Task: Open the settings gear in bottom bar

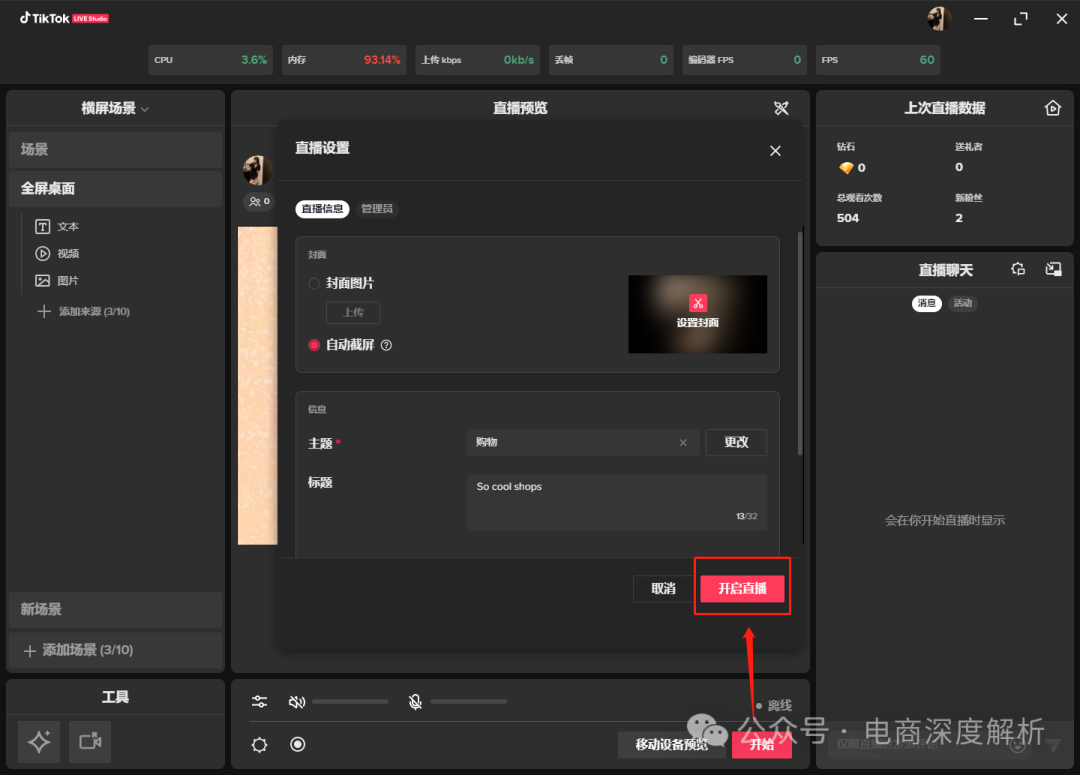Action: click(x=260, y=744)
